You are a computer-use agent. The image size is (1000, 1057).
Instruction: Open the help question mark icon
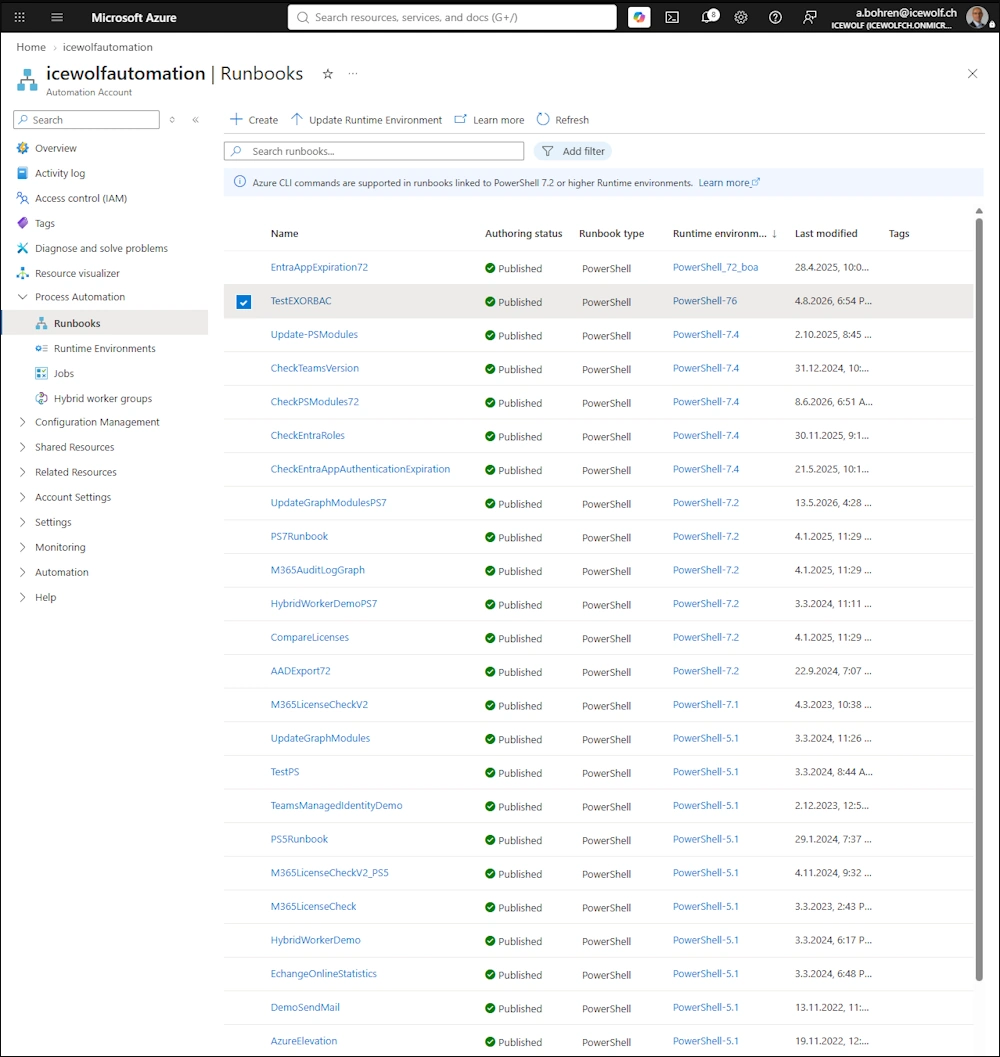pyautogui.click(x=775, y=18)
